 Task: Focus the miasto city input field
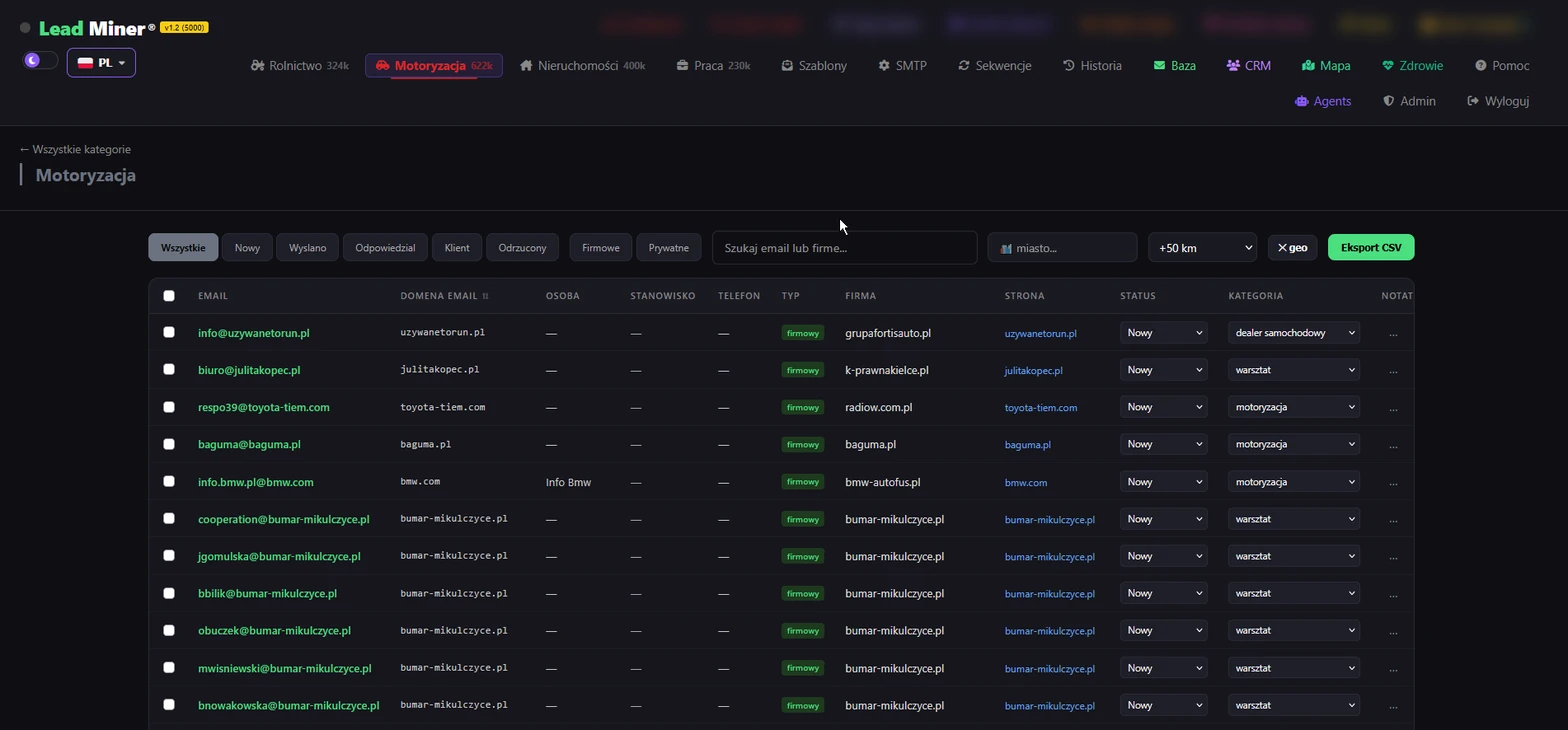(x=1062, y=247)
